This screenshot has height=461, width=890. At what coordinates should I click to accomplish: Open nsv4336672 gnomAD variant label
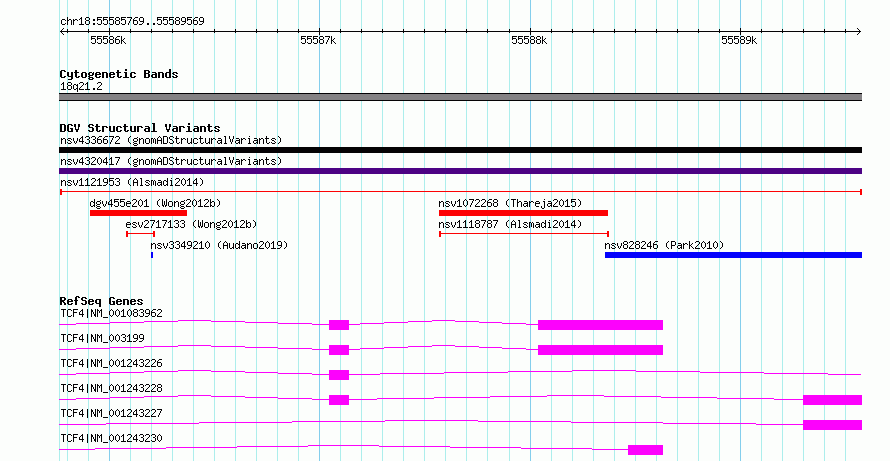171,140
